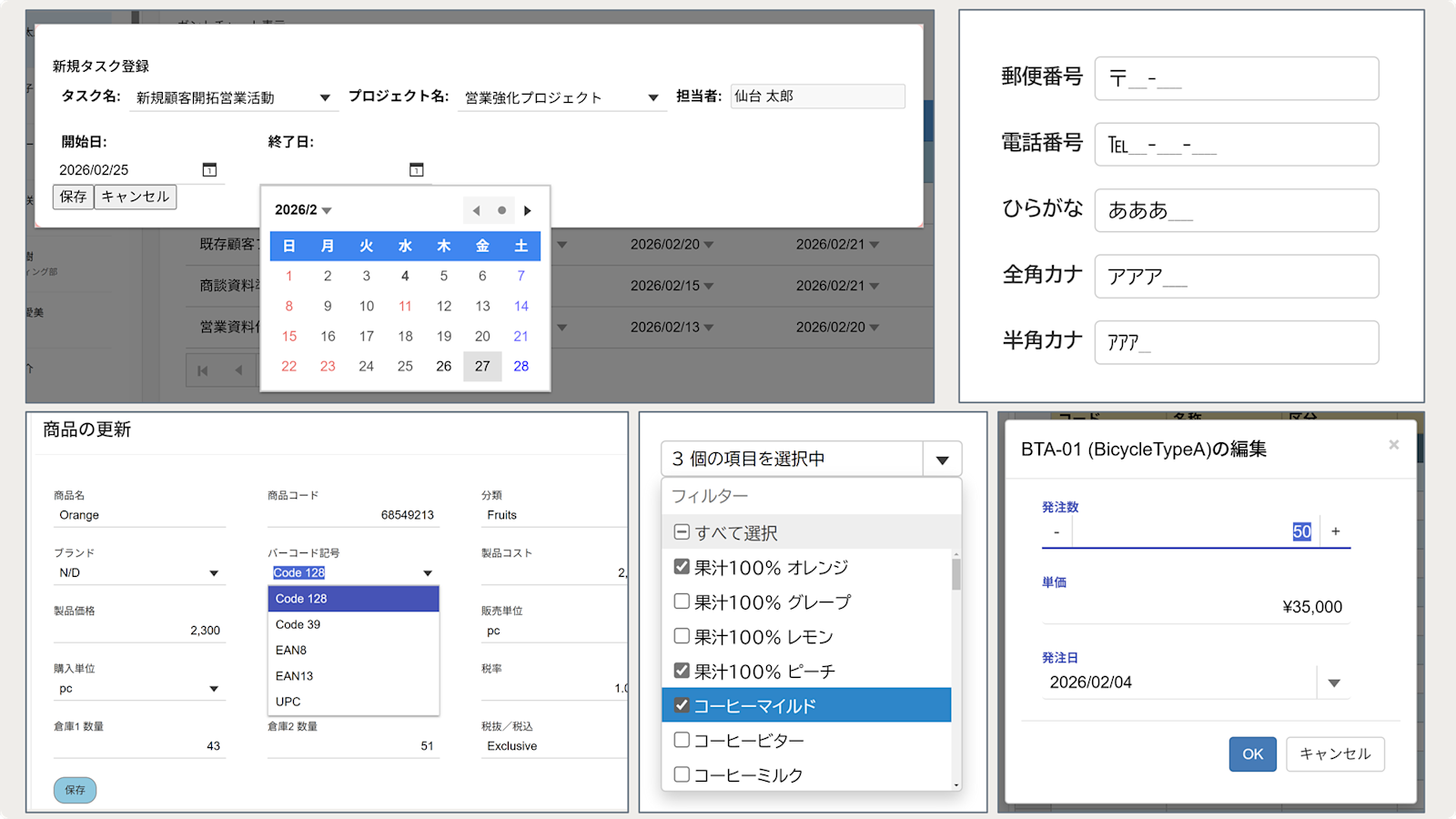Click the 電話番号 masked input field
Viewport: 1456px width, 819px height.
1237,144
